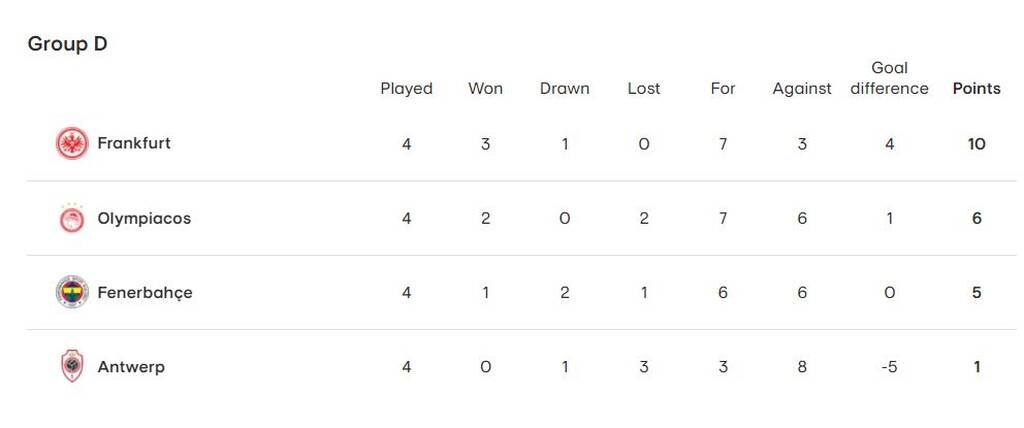Click the Against column header
Image resolution: width=1024 pixels, height=428 pixels.
[x=801, y=88]
